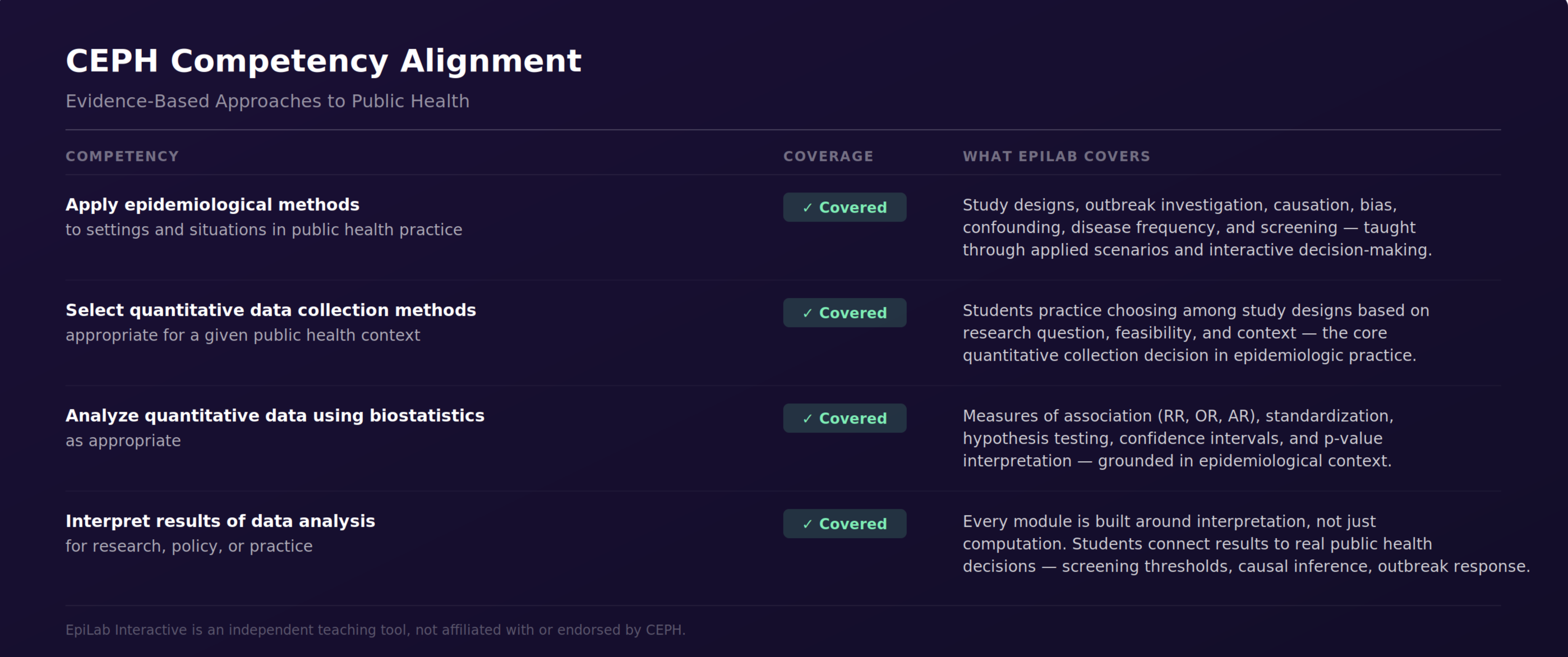Click description starting 'Students practice choosing among study designs'

pyautogui.click(x=1196, y=333)
